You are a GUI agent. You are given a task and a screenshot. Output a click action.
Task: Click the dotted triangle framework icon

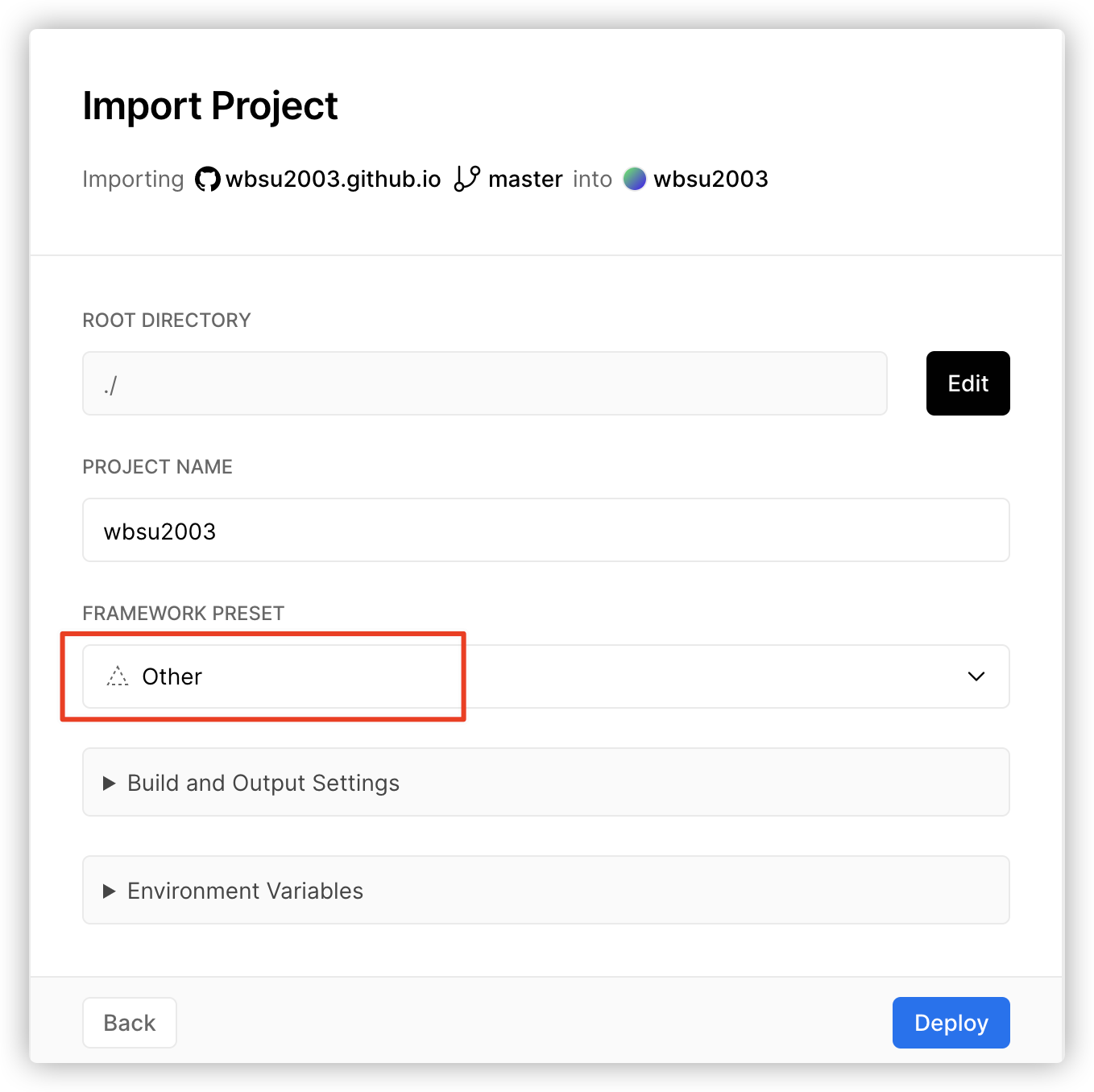click(x=118, y=676)
